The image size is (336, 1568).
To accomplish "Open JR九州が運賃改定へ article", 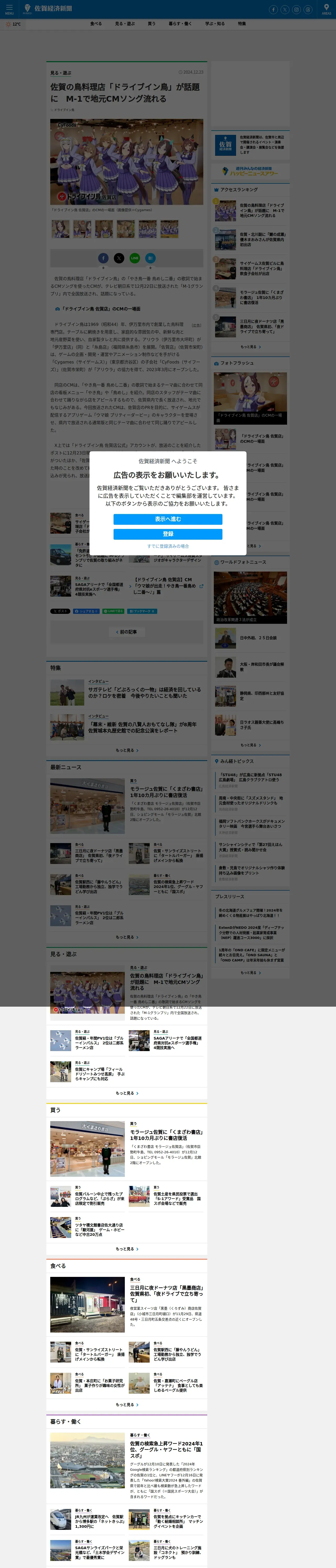I will coord(99,1521).
